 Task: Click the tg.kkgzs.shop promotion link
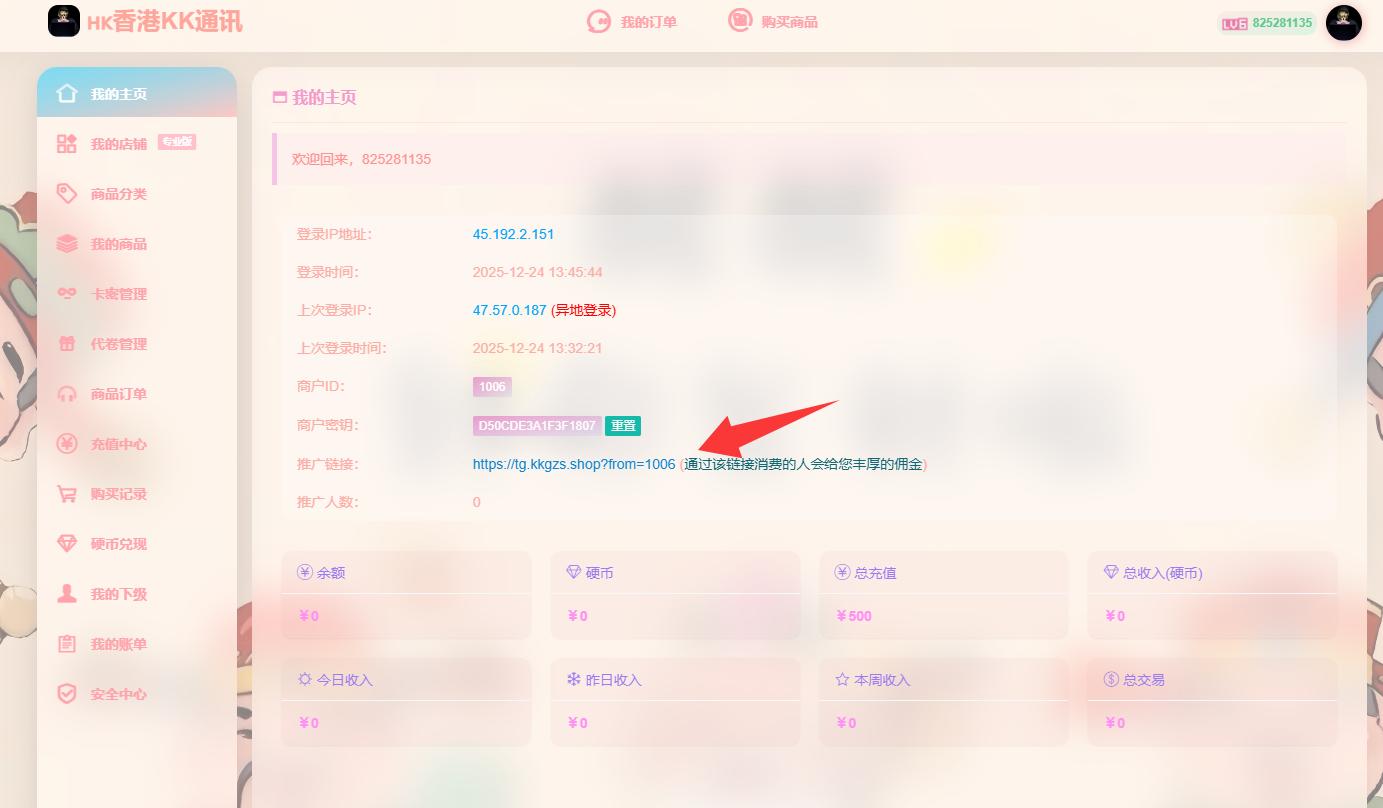pos(574,464)
